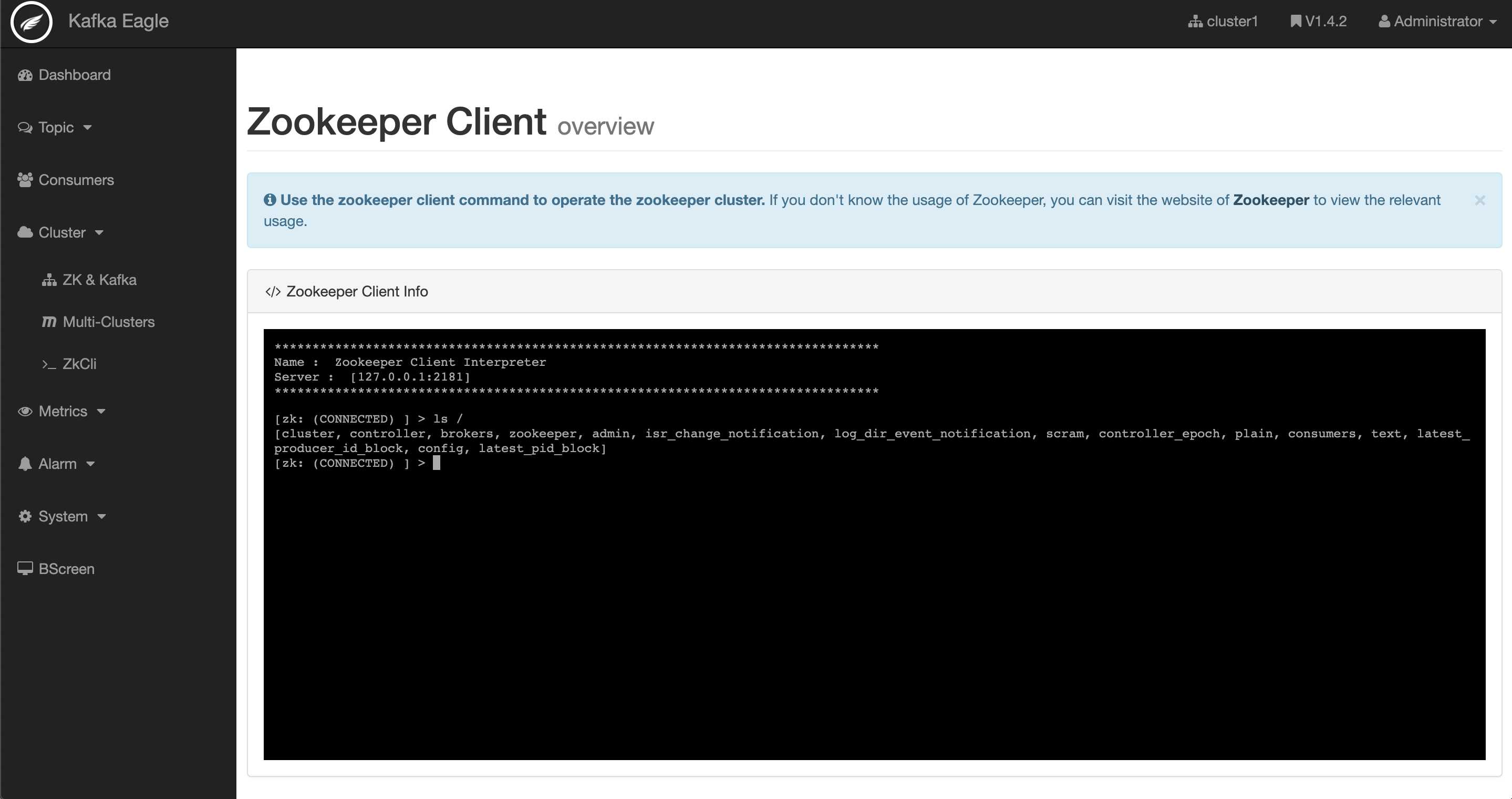The width and height of the screenshot is (1512, 799).
Task: Click the Cluster cloud icon
Action: click(x=25, y=232)
